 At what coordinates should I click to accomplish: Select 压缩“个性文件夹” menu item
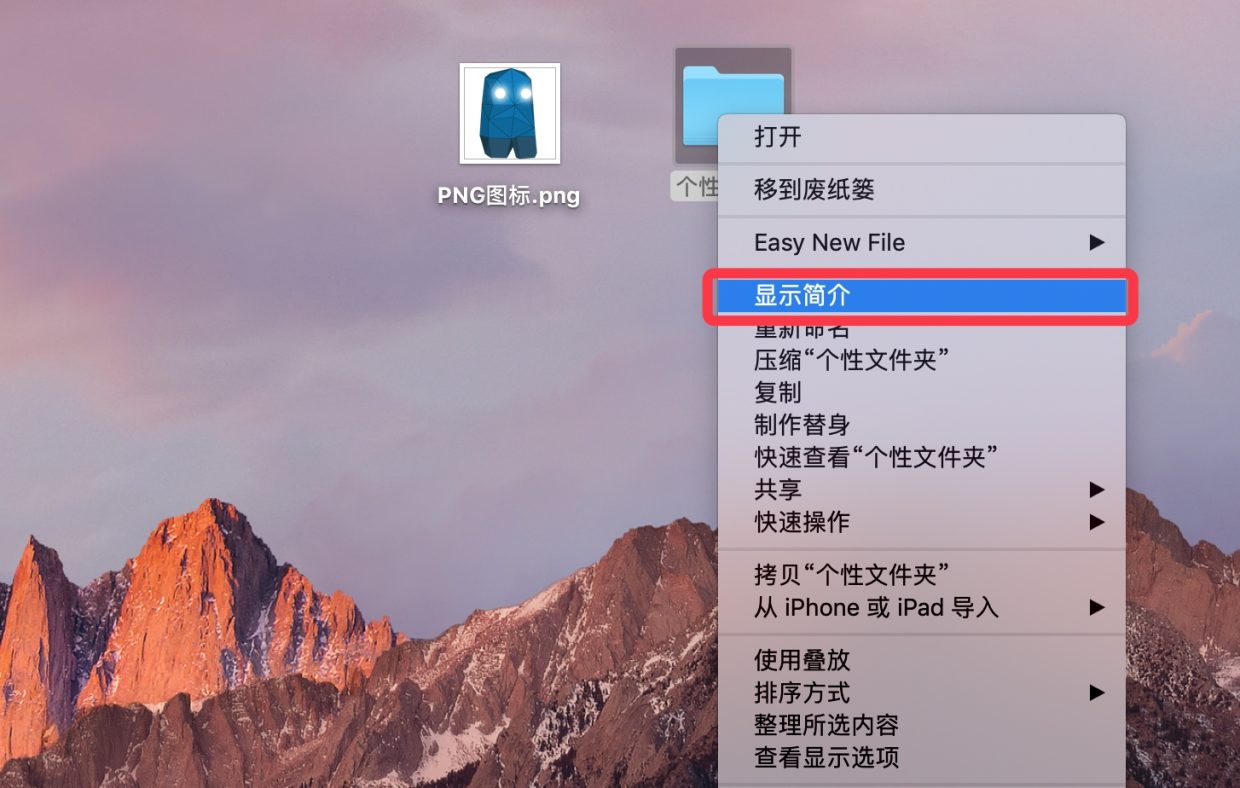tap(921, 360)
